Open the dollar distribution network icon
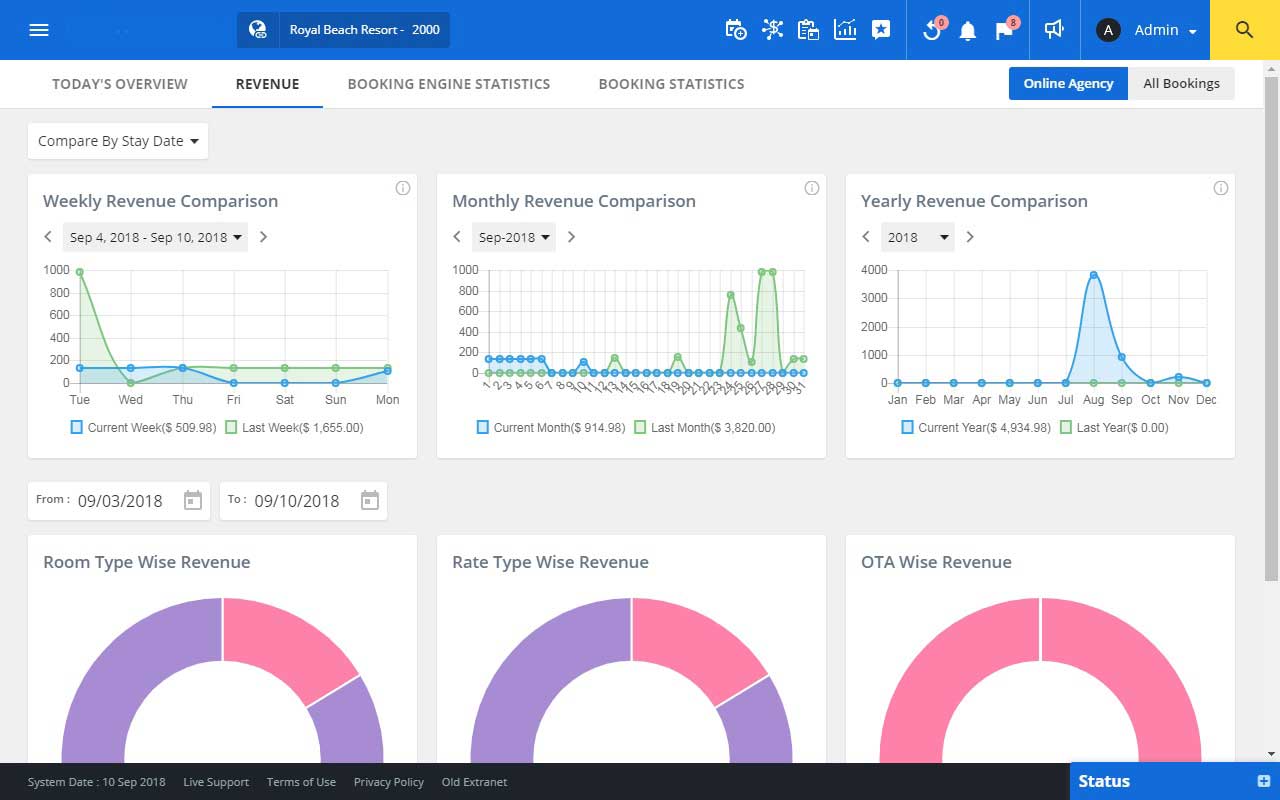 pos(772,30)
